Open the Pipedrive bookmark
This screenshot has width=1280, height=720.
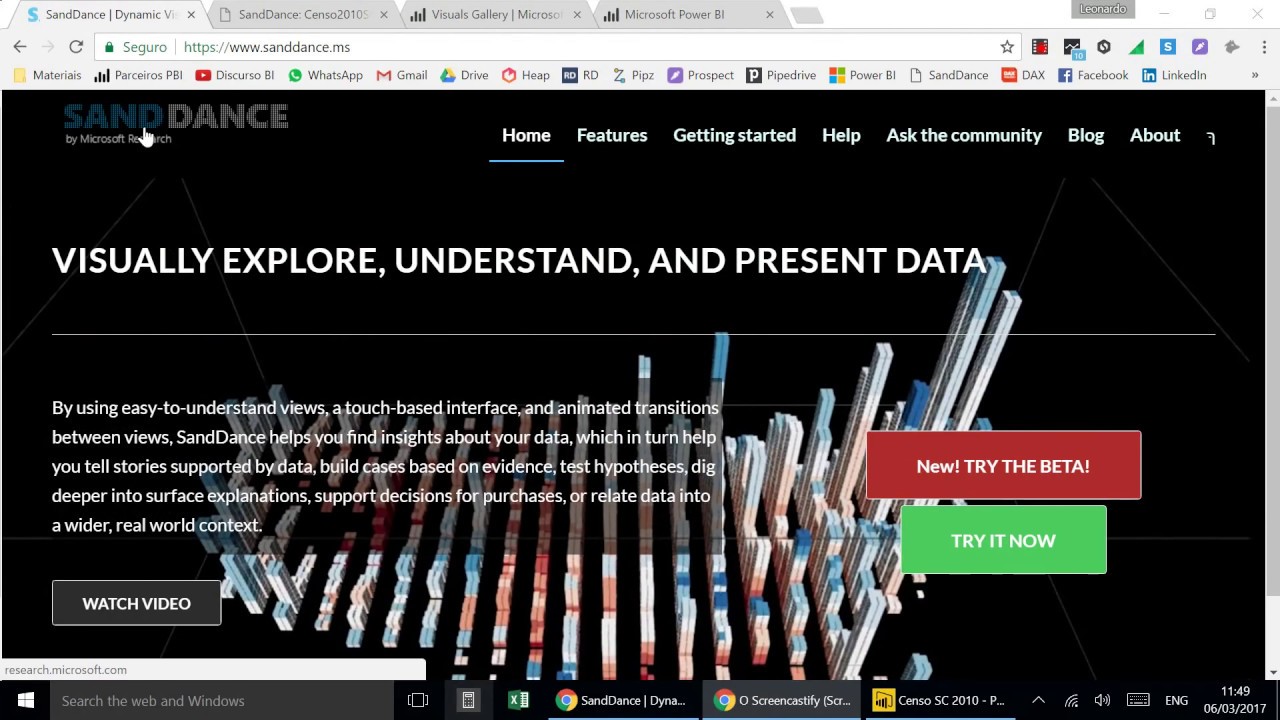click(782, 75)
